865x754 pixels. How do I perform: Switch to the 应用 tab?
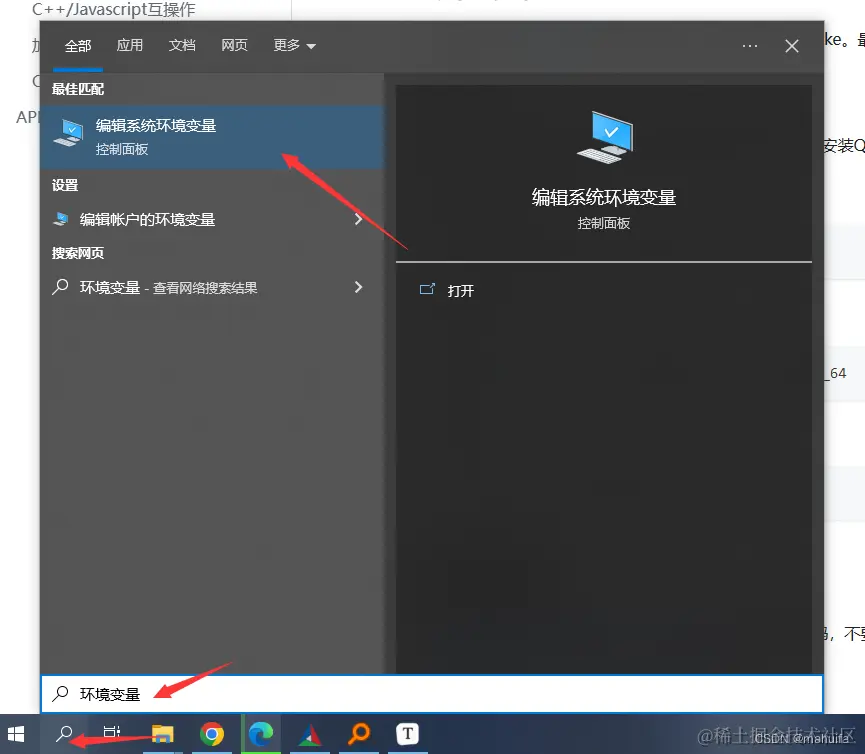click(130, 45)
